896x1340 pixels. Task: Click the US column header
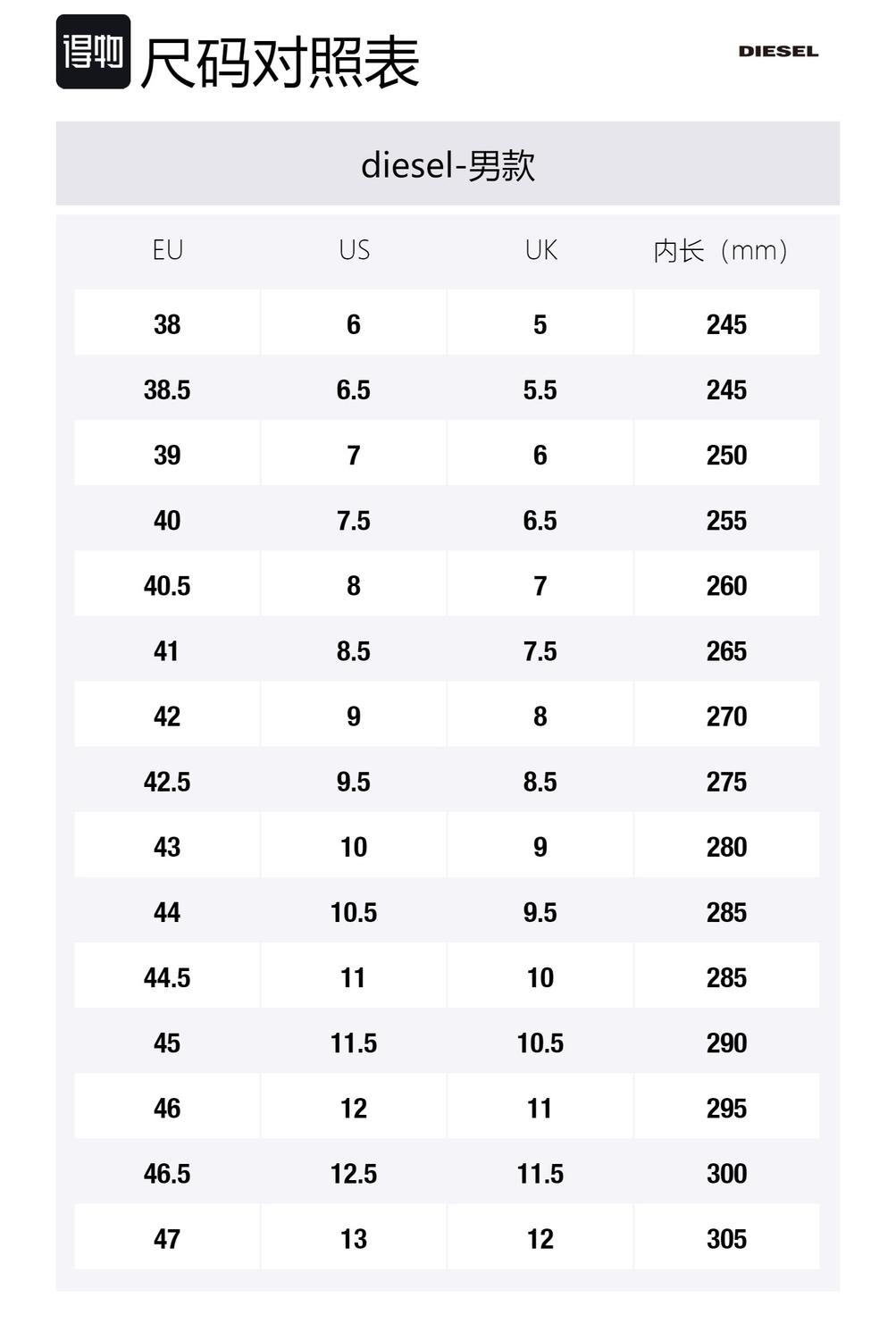354,250
